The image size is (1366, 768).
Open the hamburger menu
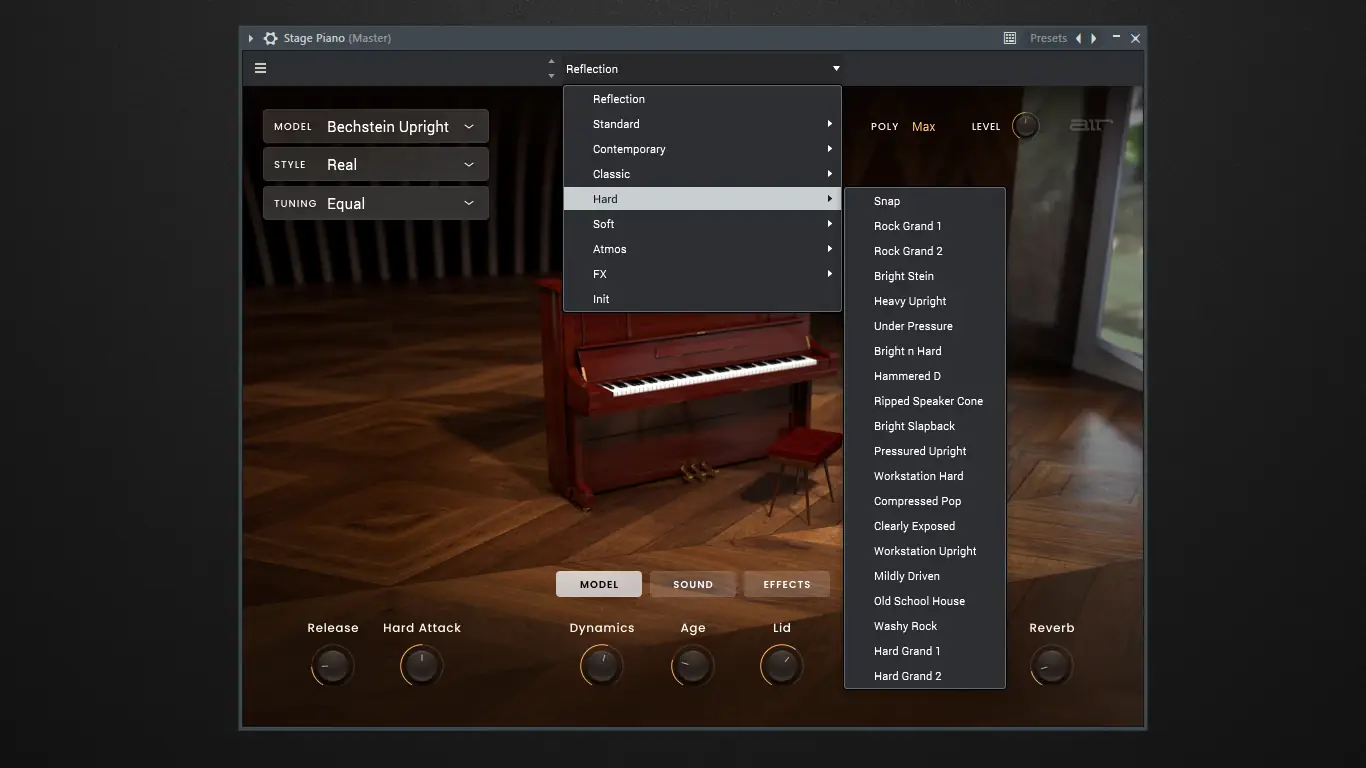tap(260, 68)
